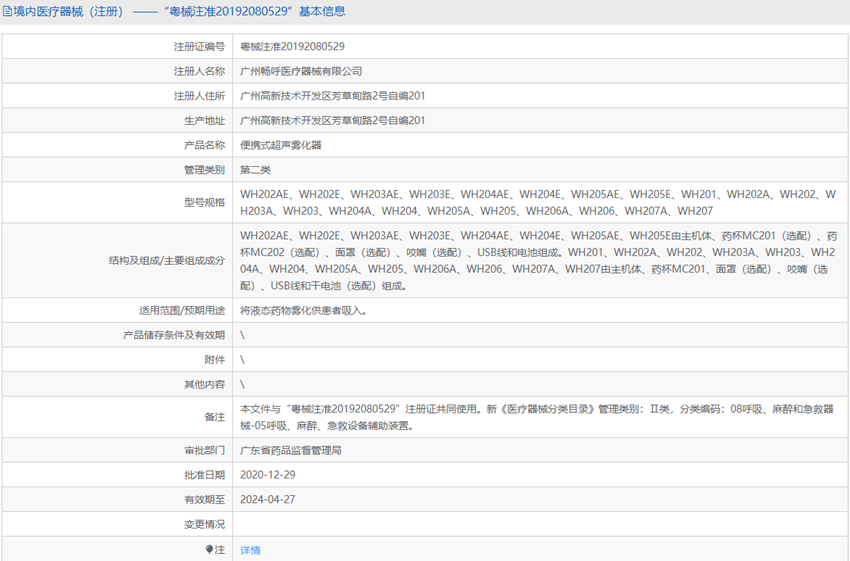Click the 产品储存条件及有效期 label
This screenshot has width=850, height=561.
[x=173, y=336]
